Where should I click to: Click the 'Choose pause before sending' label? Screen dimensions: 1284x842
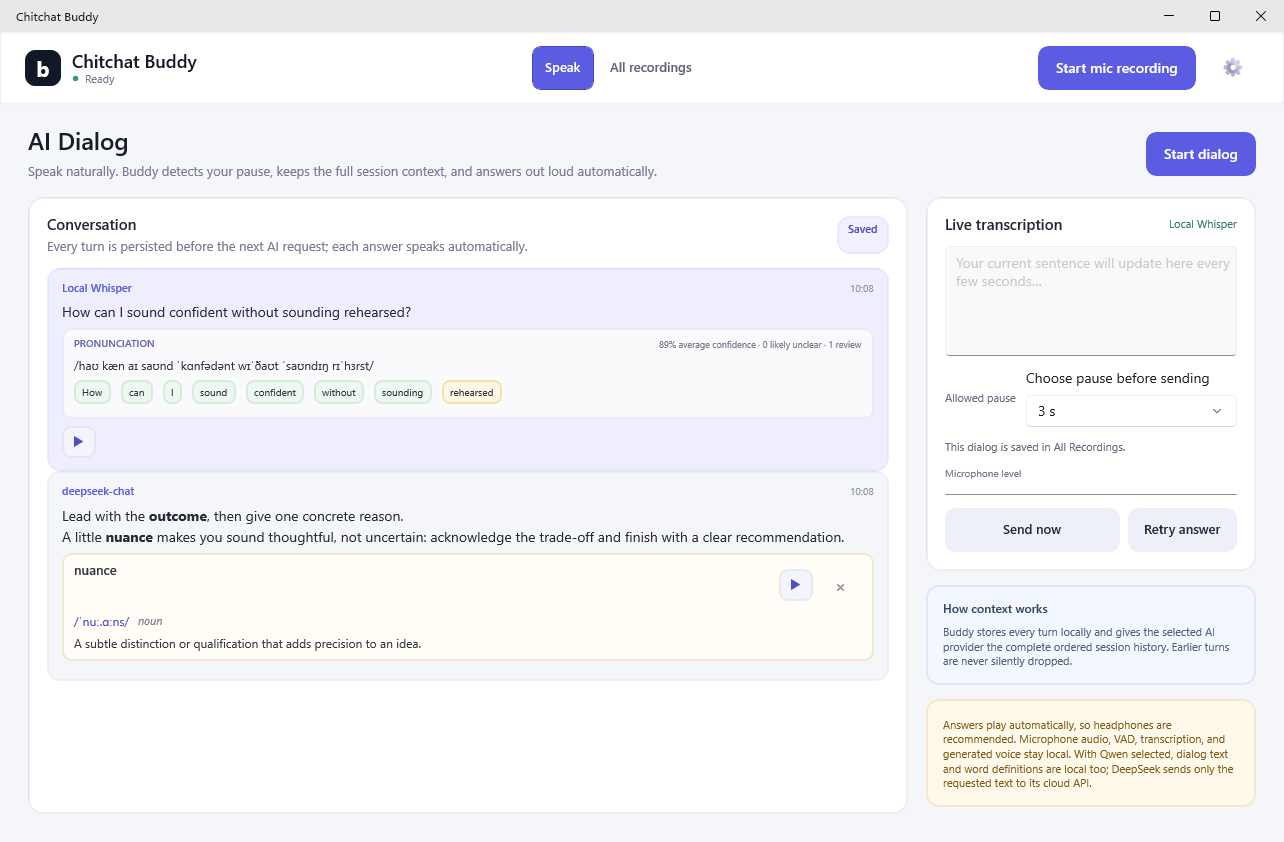(1118, 379)
